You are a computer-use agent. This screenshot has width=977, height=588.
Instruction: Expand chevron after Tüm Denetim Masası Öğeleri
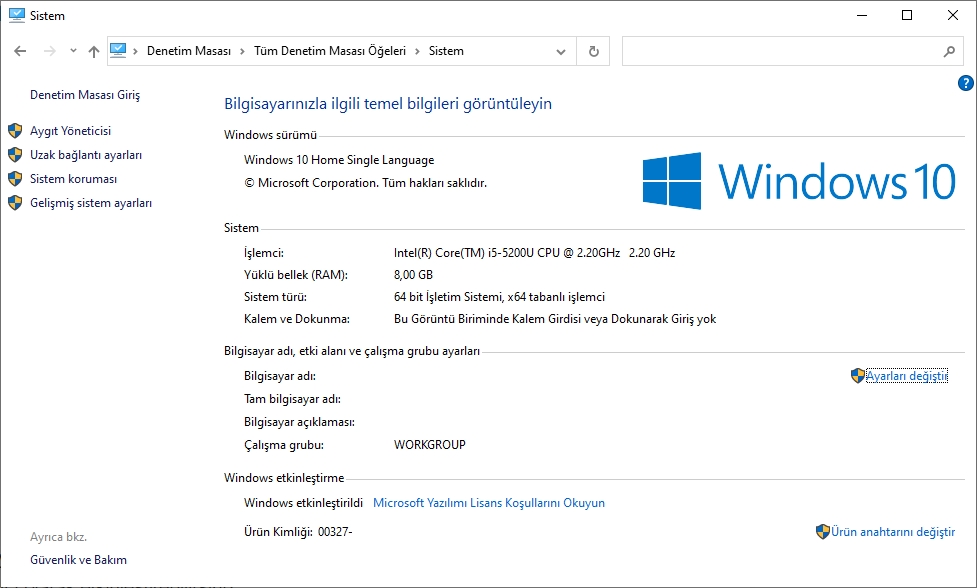[x=417, y=51]
